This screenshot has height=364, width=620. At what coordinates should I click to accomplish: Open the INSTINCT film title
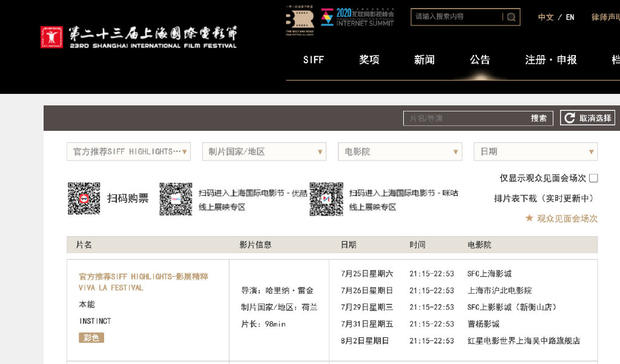[x=95, y=321]
